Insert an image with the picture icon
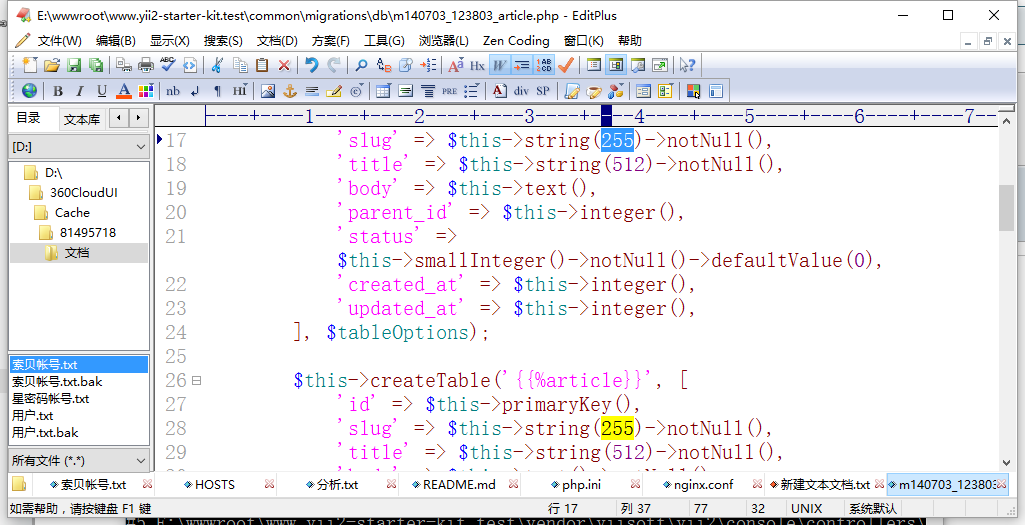1025x525 pixels. click(267, 91)
